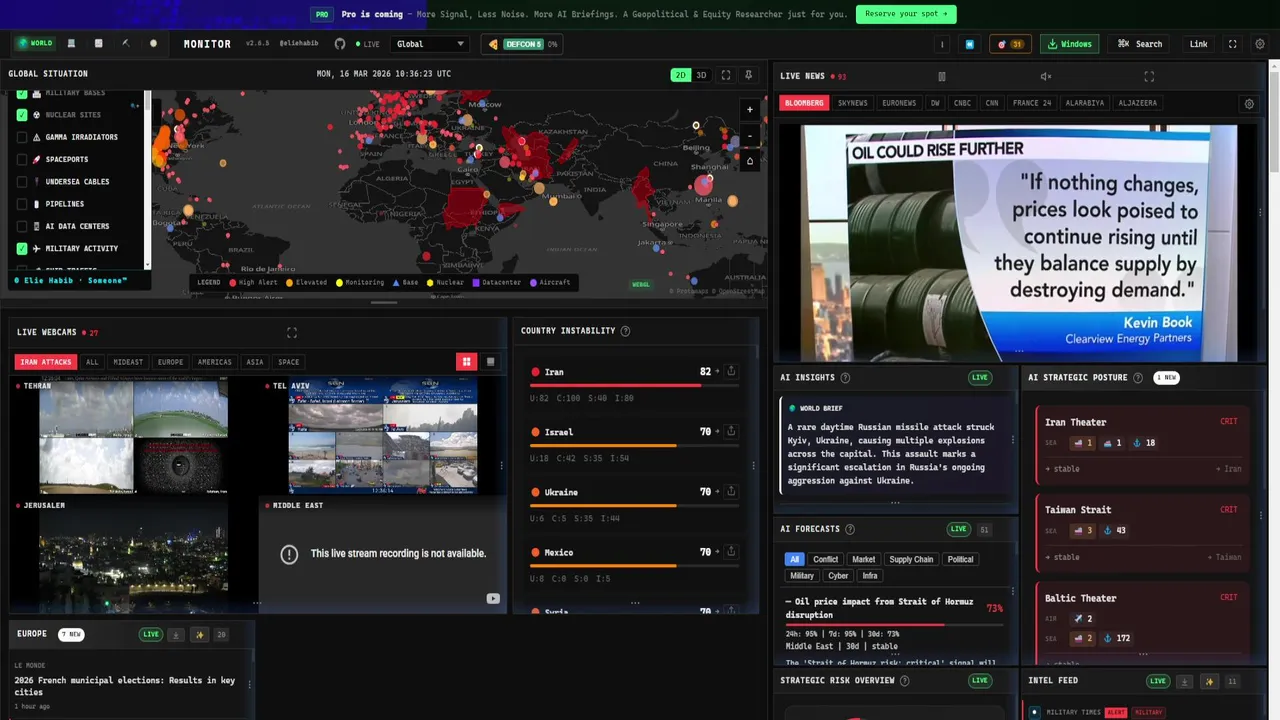This screenshot has width=1280, height=720.
Task: Filter AI forecasts by Conflict
Action: click(825, 560)
